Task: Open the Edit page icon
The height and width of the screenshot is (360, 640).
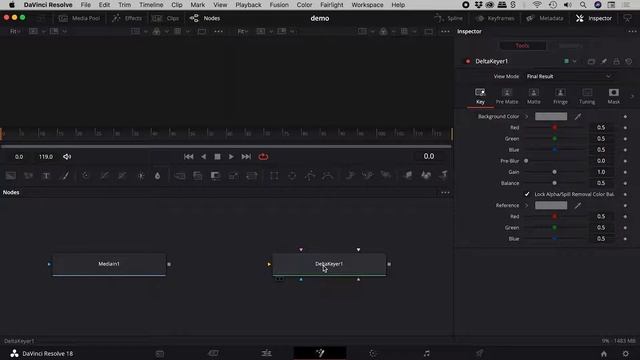Action: click(x=267, y=353)
